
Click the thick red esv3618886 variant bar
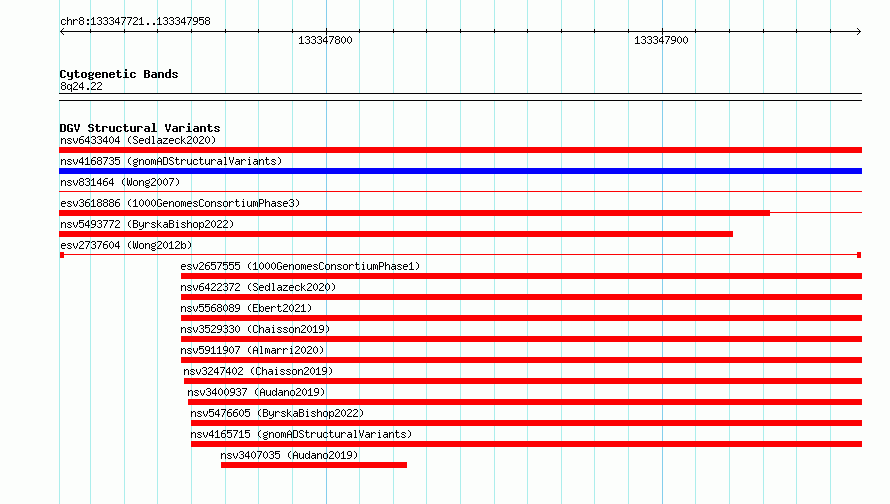click(x=414, y=213)
